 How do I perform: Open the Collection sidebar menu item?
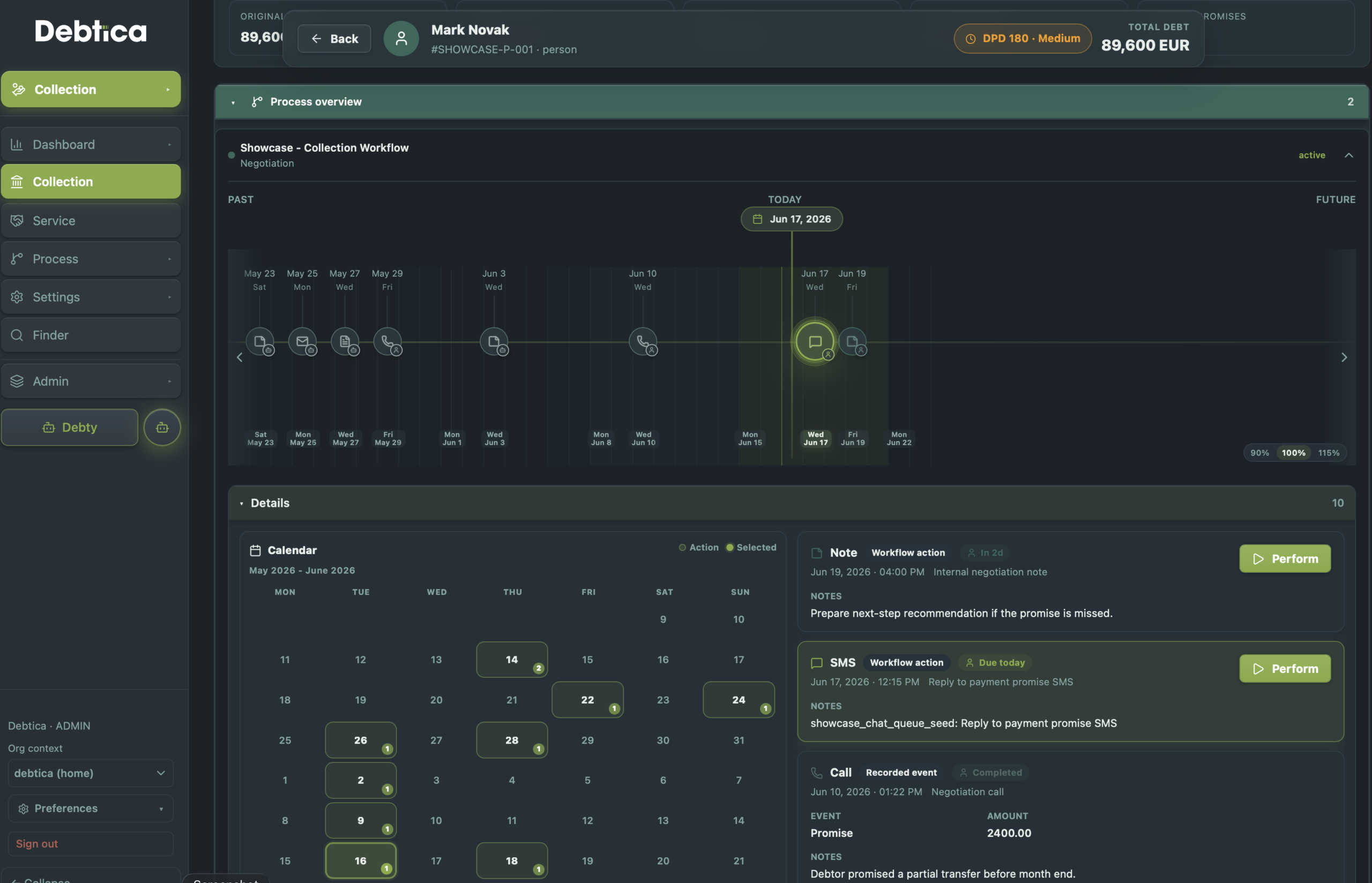[x=91, y=182]
